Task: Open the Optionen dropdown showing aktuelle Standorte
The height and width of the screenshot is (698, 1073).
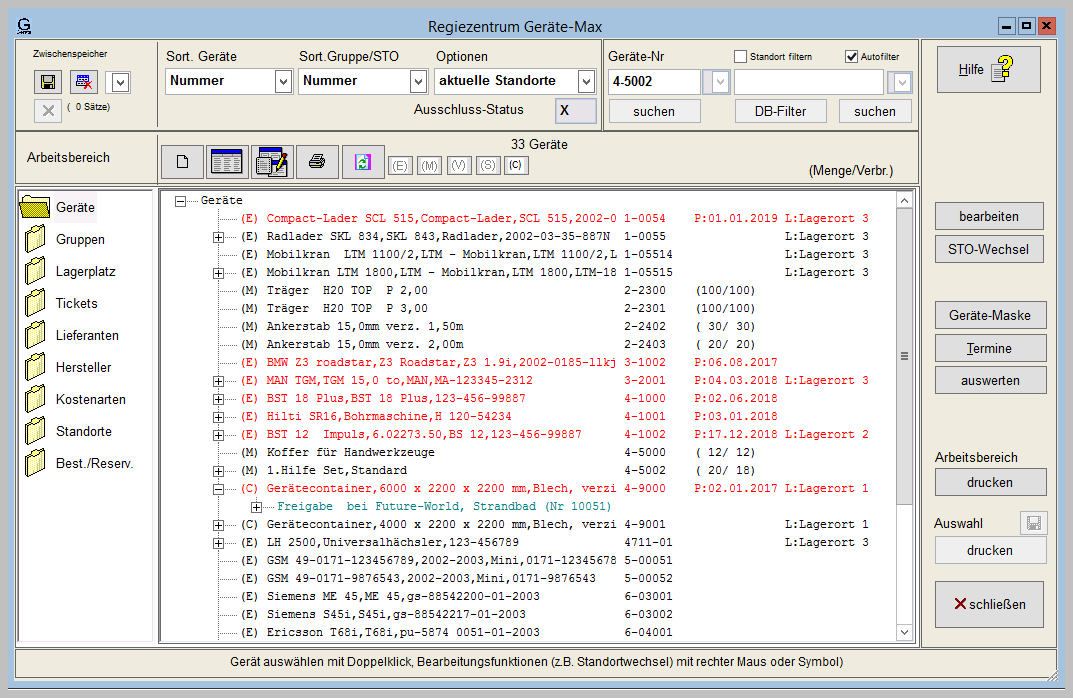Action: tap(586, 81)
